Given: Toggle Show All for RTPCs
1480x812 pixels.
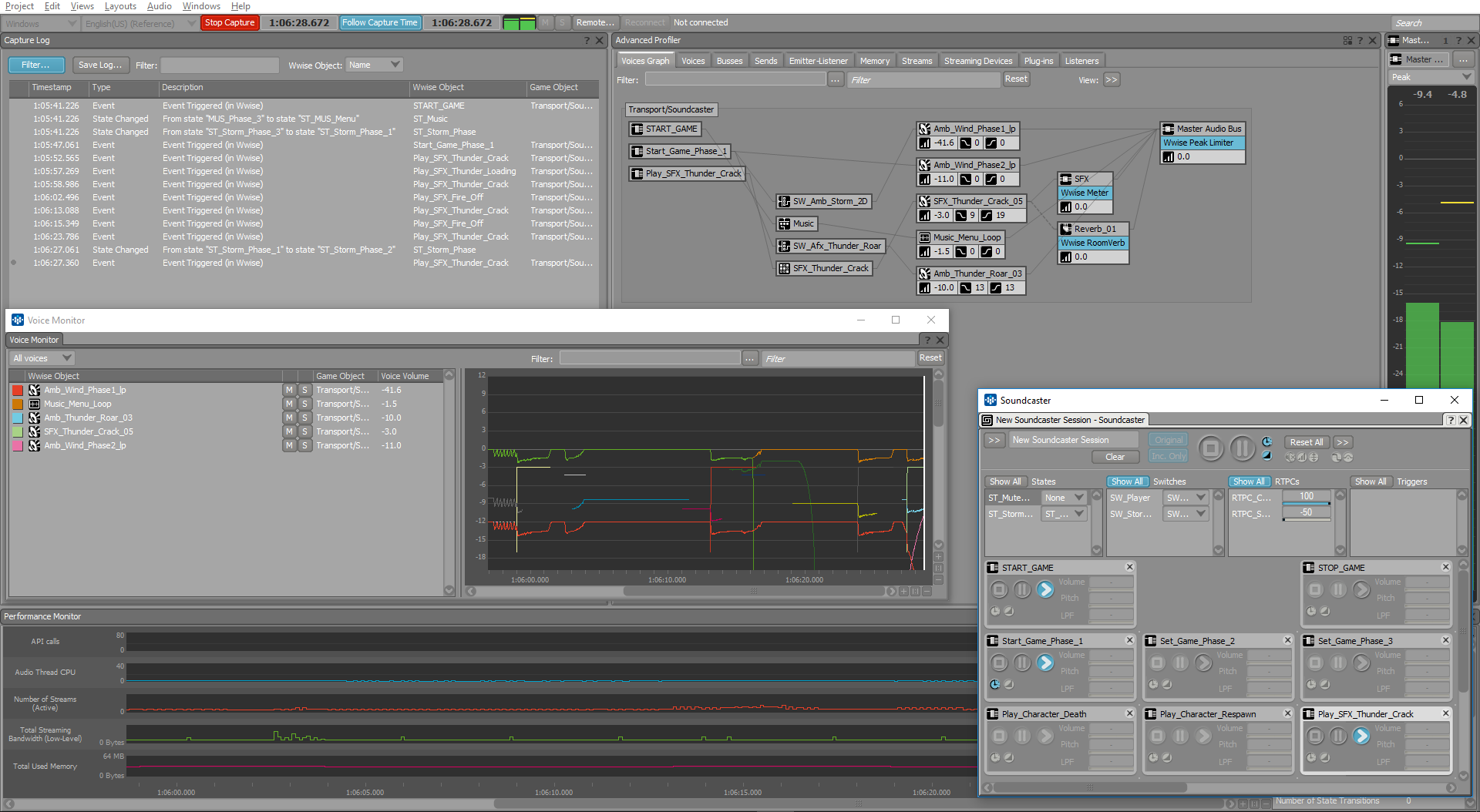Looking at the screenshot, I should [1250, 481].
